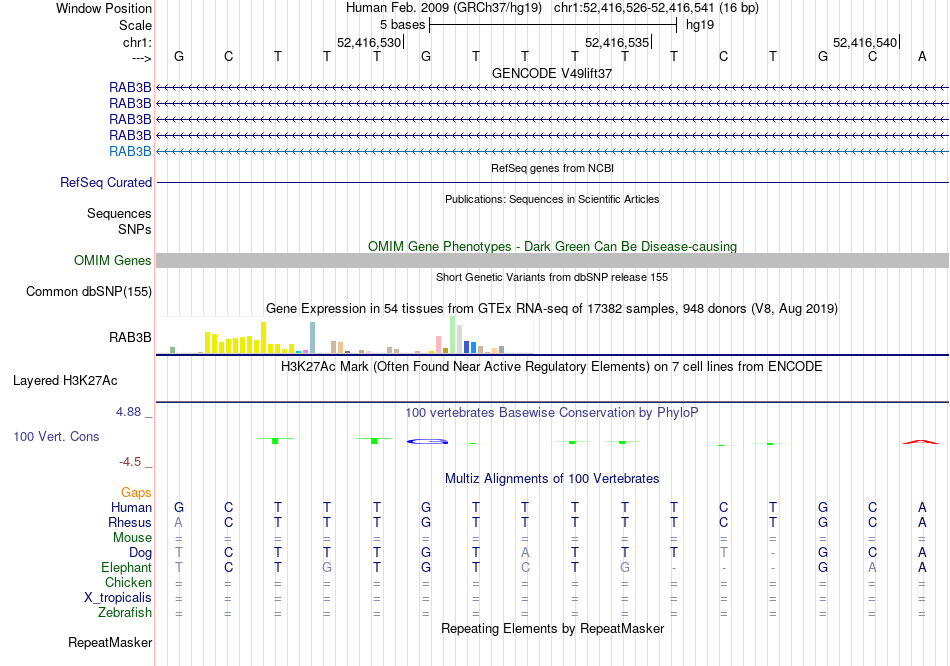Select the Zebrafish alignment row label
This screenshot has height=666, width=950.
125,613
